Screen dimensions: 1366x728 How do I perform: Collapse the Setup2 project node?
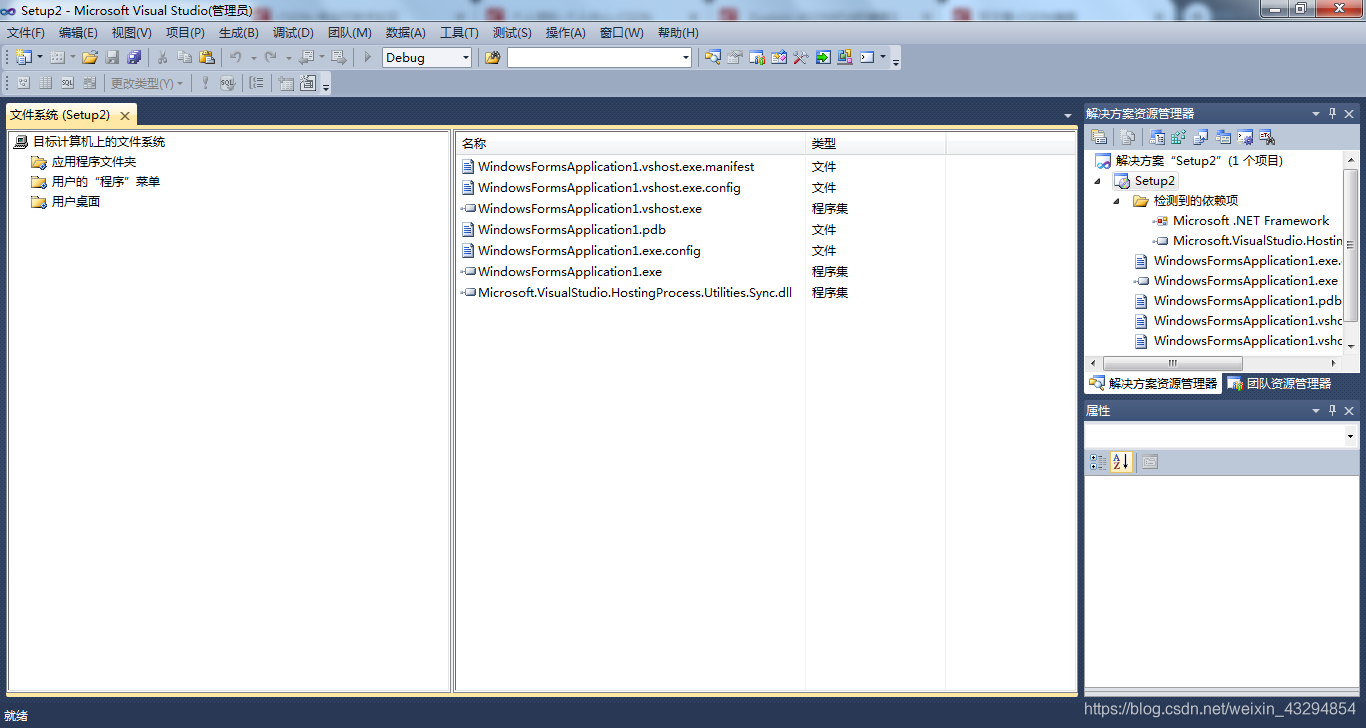pos(1099,181)
